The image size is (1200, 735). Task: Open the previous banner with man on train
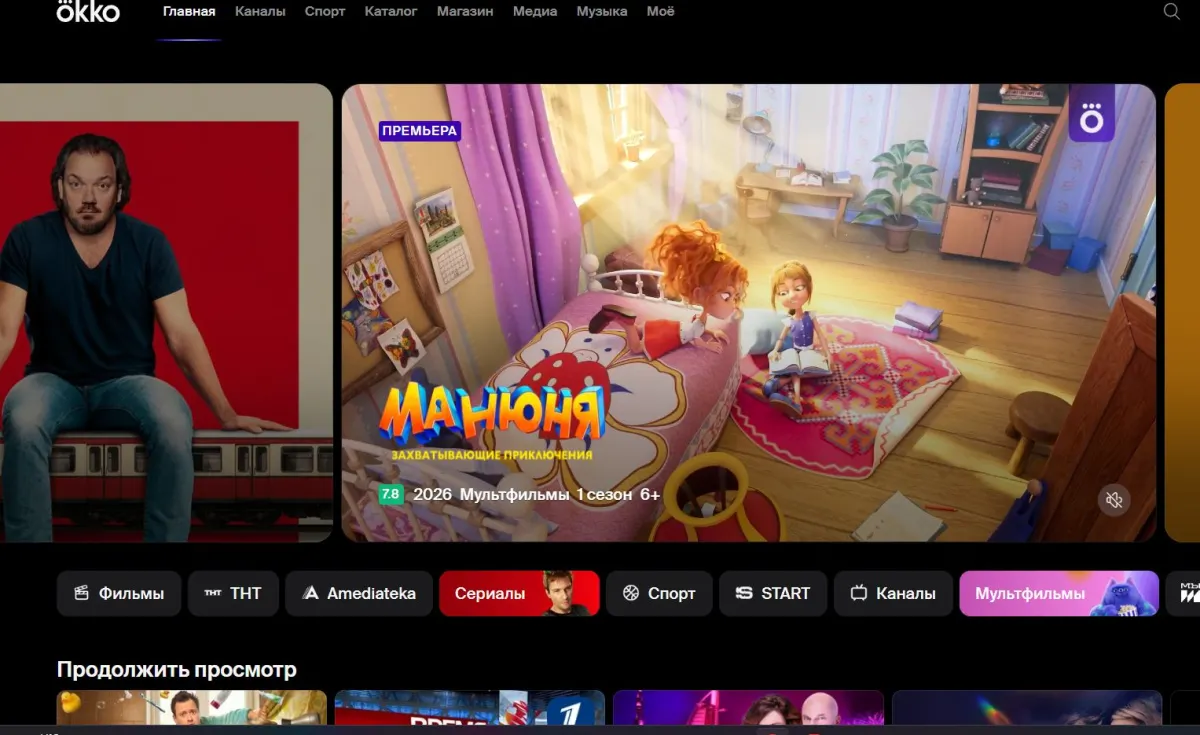tap(166, 313)
